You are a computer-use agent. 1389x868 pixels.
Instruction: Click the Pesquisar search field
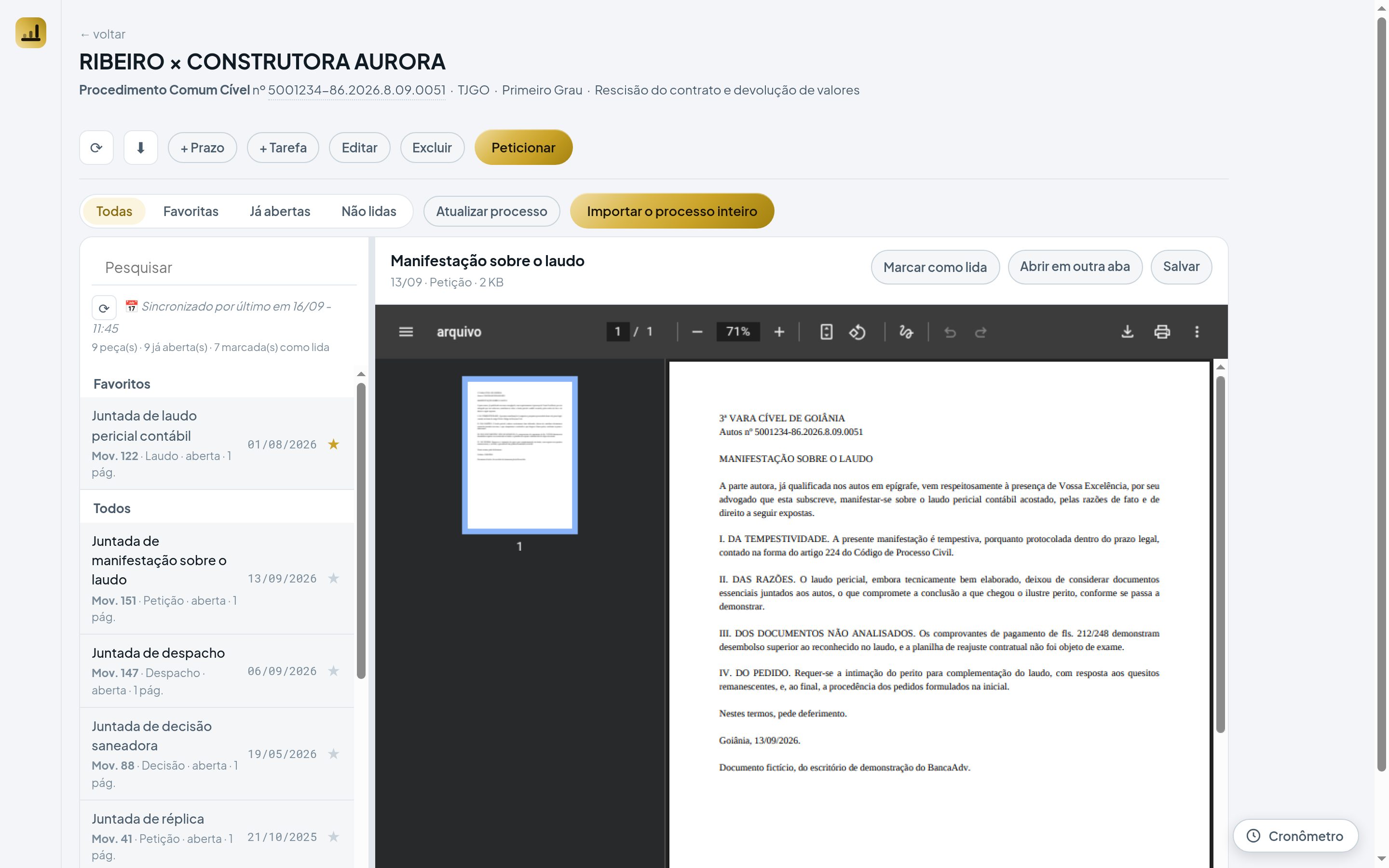click(224, 268)
